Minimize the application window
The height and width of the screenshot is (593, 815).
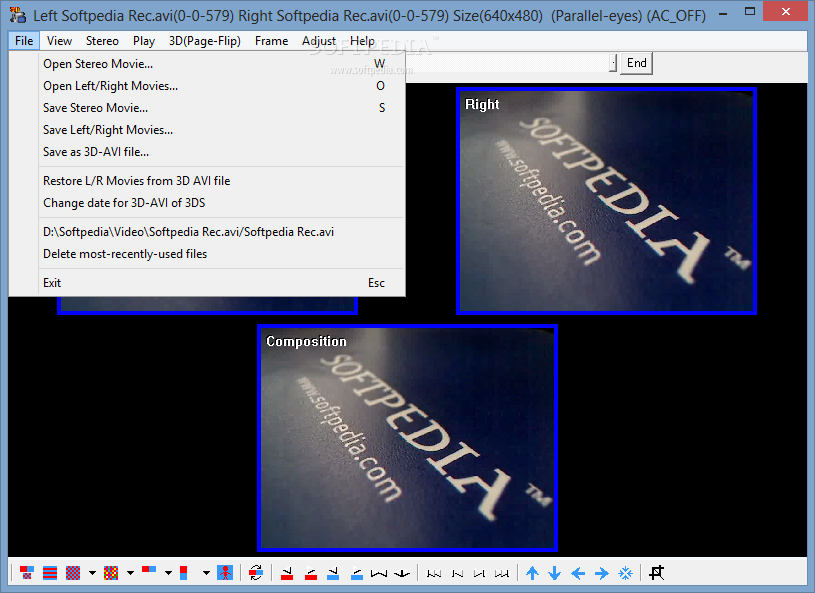tap(723, 12)
